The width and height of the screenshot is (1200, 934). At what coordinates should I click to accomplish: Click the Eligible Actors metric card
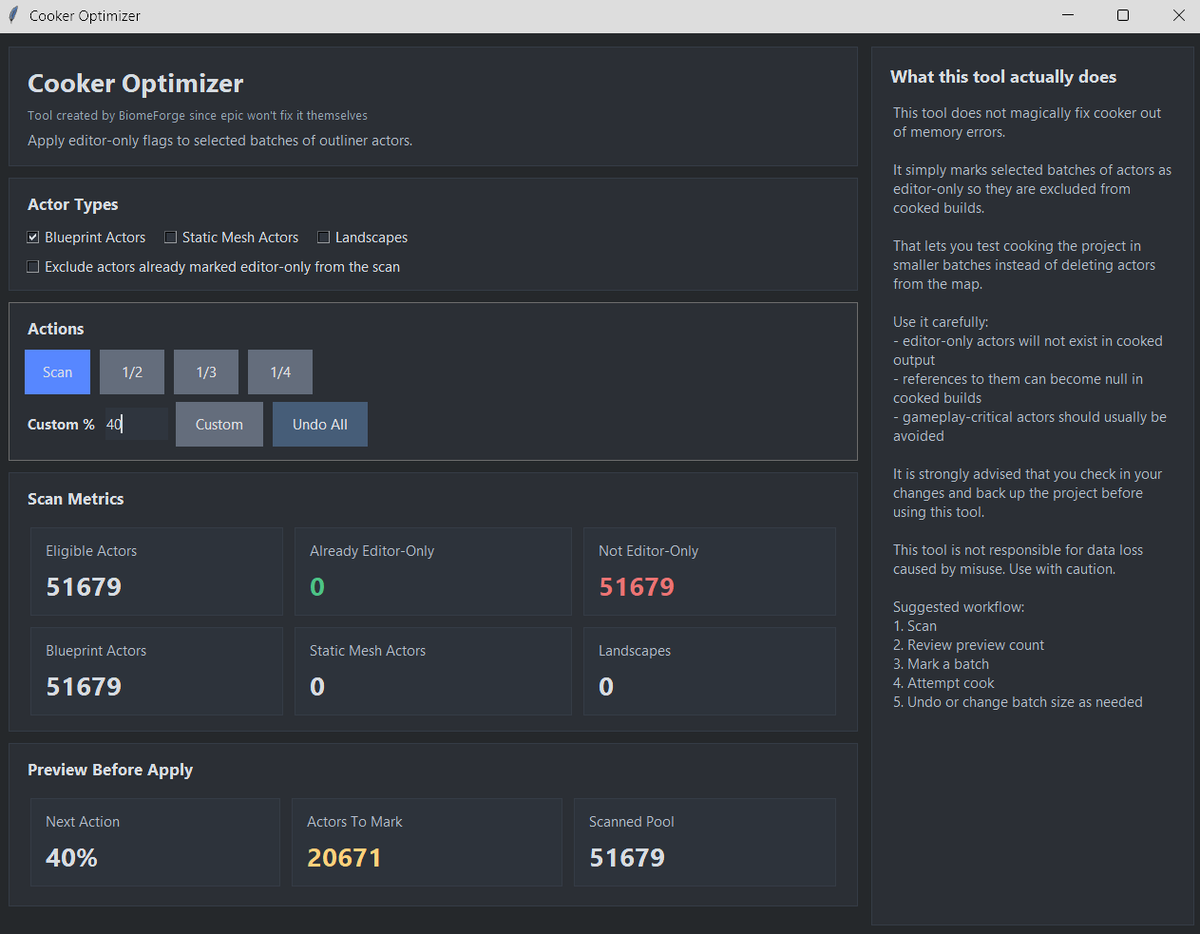[x=157, y=571]
